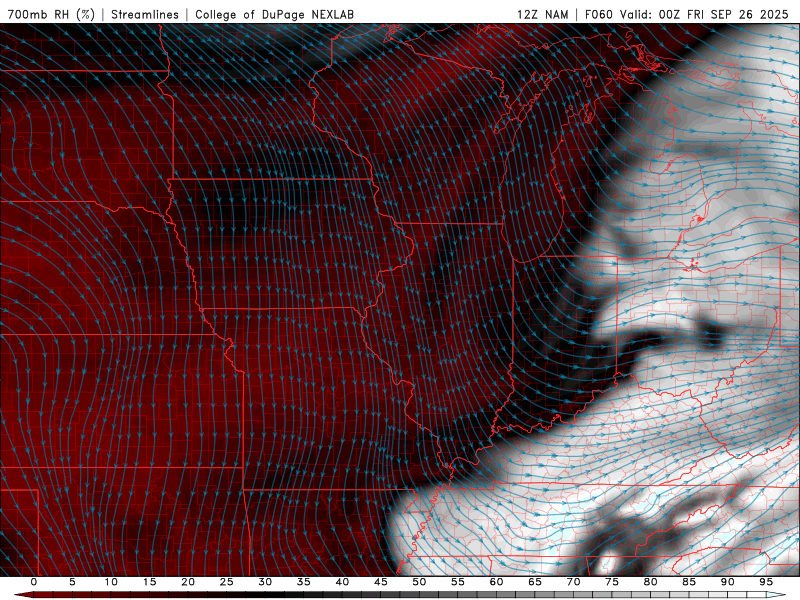Click the "College of DuPage NEXLAB" text
This screenshot has height=600, width=800.
pyautogui.click(x=274, y=14)
